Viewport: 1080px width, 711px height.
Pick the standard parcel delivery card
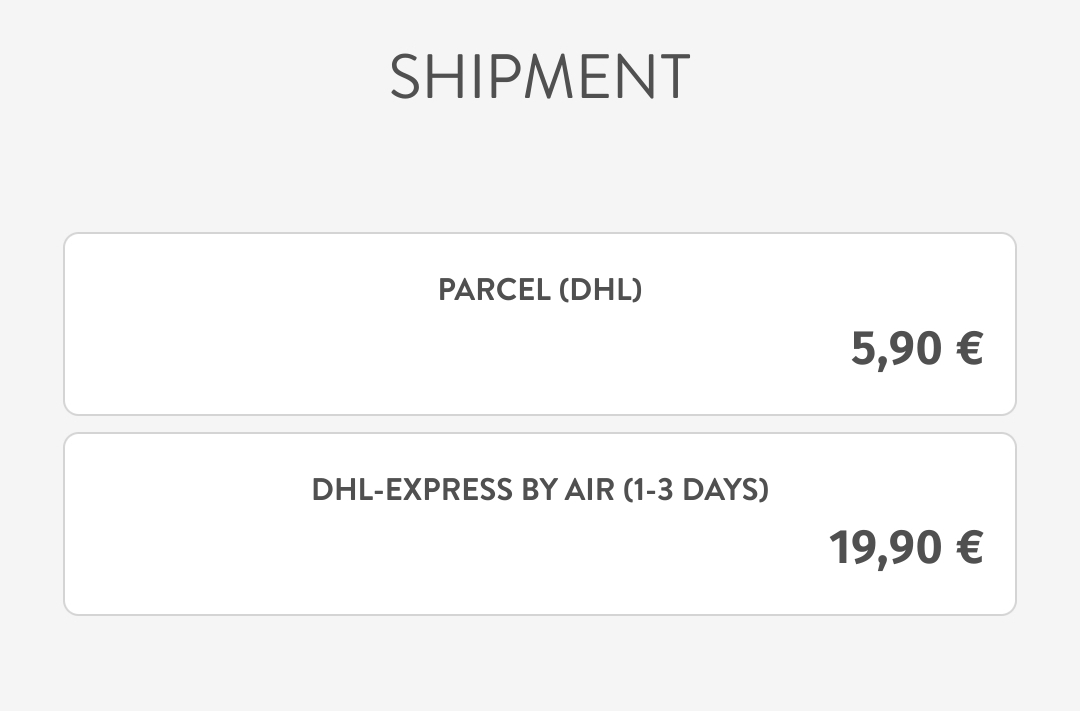pos(540,324)
